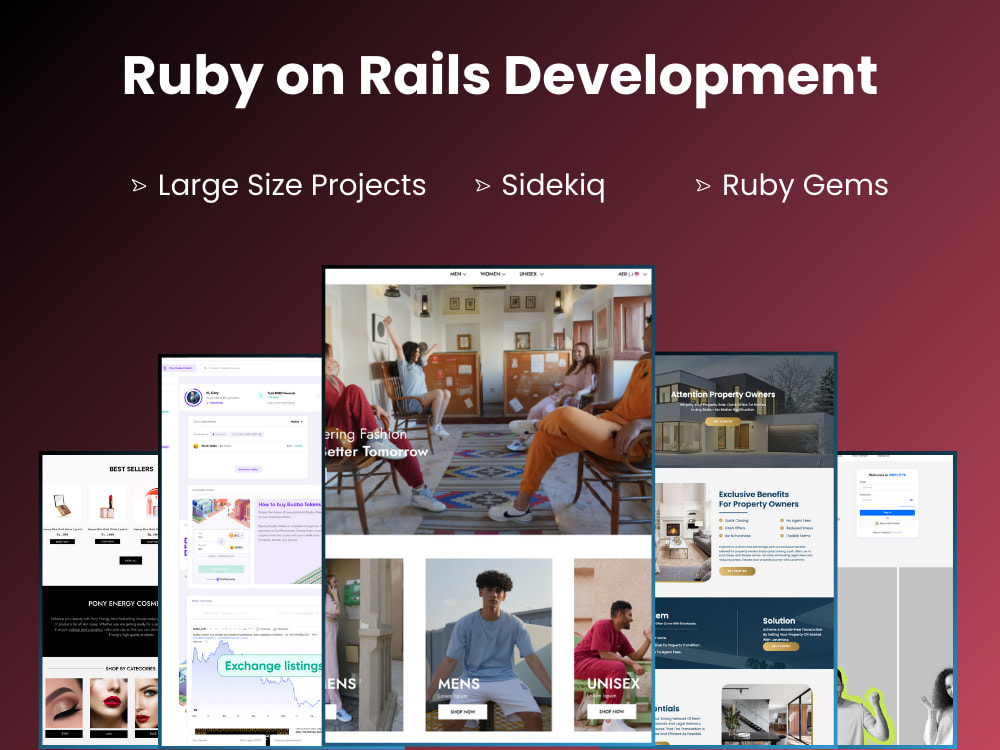
Task: Open the AED currency selector dropdown
Action: click(x=632, y=274)
